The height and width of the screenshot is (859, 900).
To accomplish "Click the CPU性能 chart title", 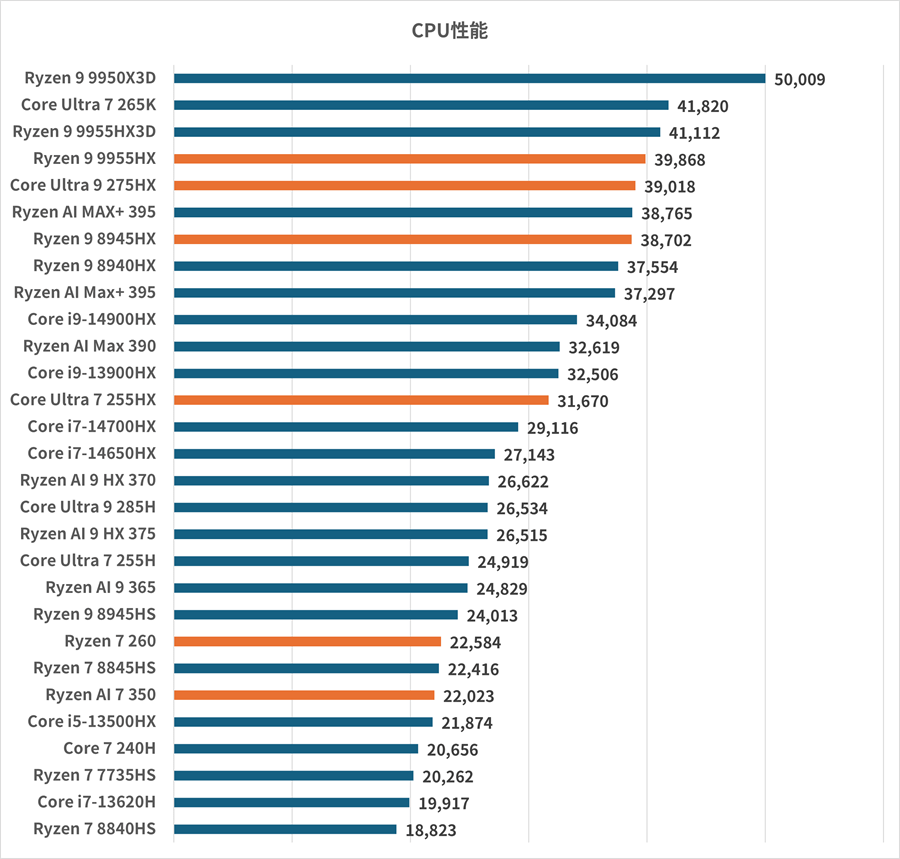I will [x=449, y=30].
